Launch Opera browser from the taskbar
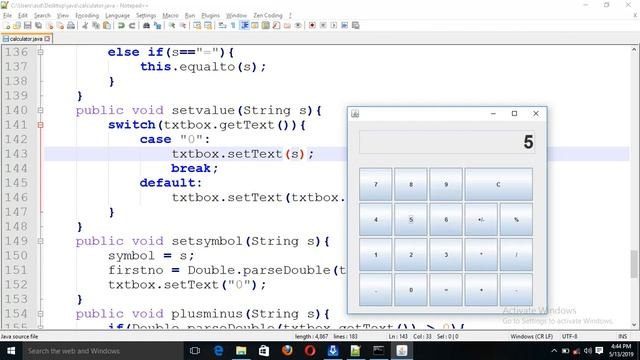Image resolution: width=640 pixels, height=360 pixels. [310, 351]
